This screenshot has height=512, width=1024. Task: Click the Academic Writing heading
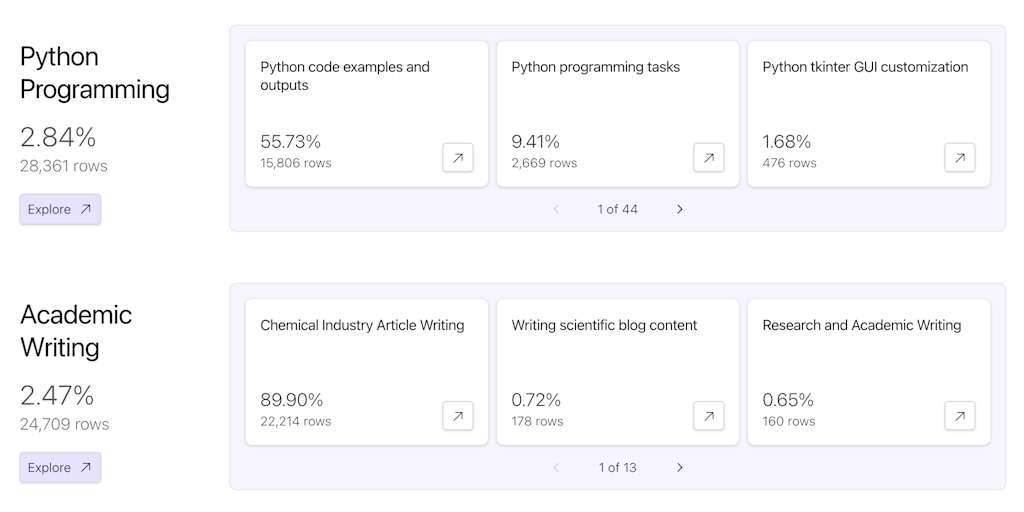[75, 330]
